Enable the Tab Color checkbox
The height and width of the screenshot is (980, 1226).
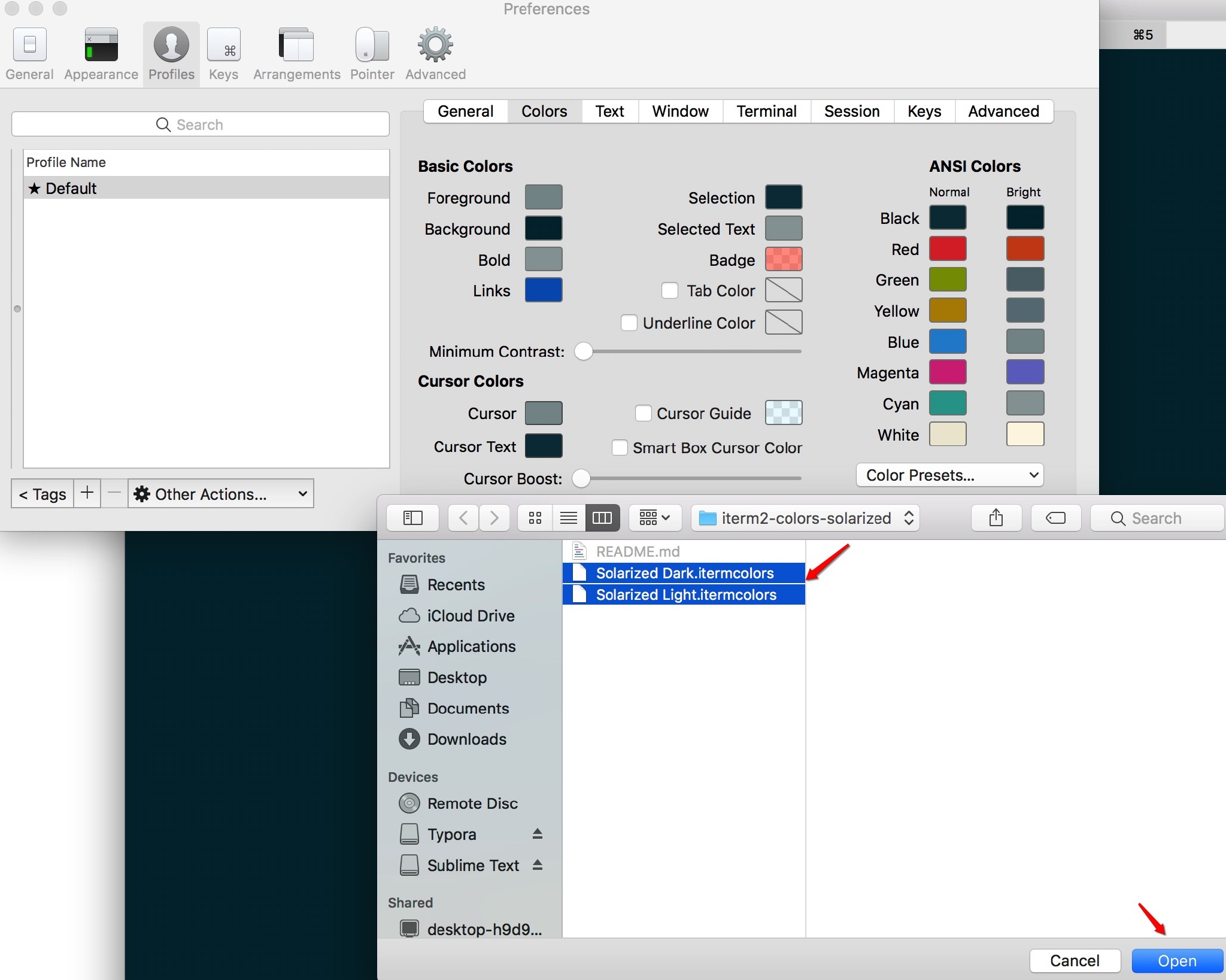[670, 291]
